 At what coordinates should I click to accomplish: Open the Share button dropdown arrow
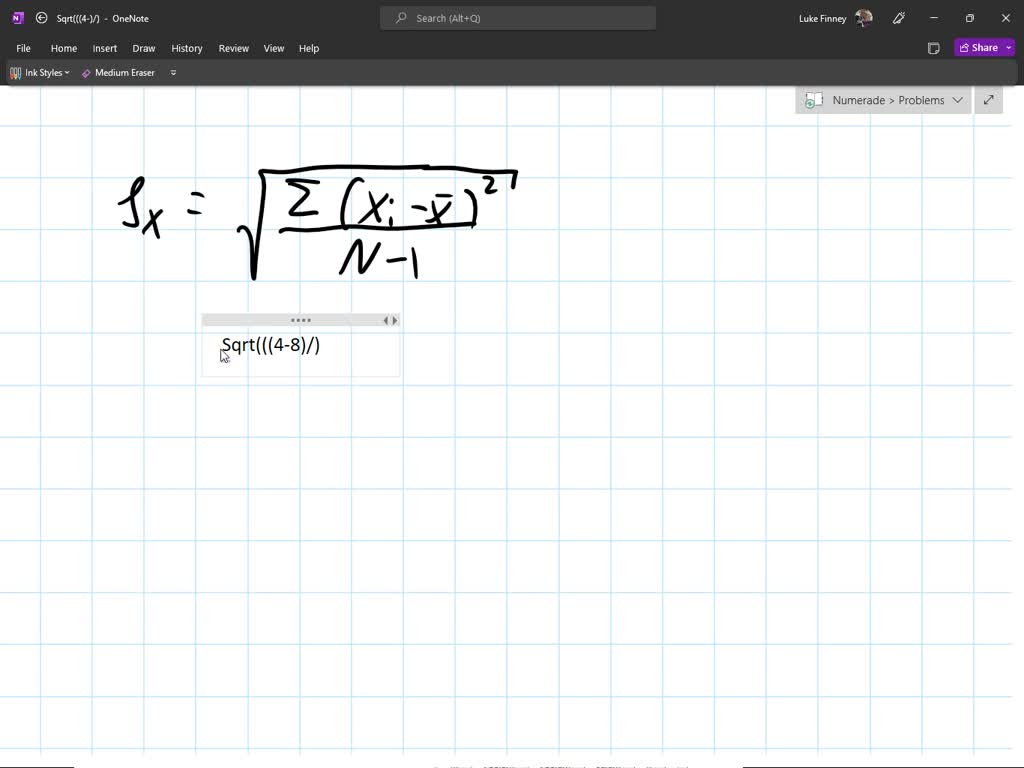coord(1009,48)
